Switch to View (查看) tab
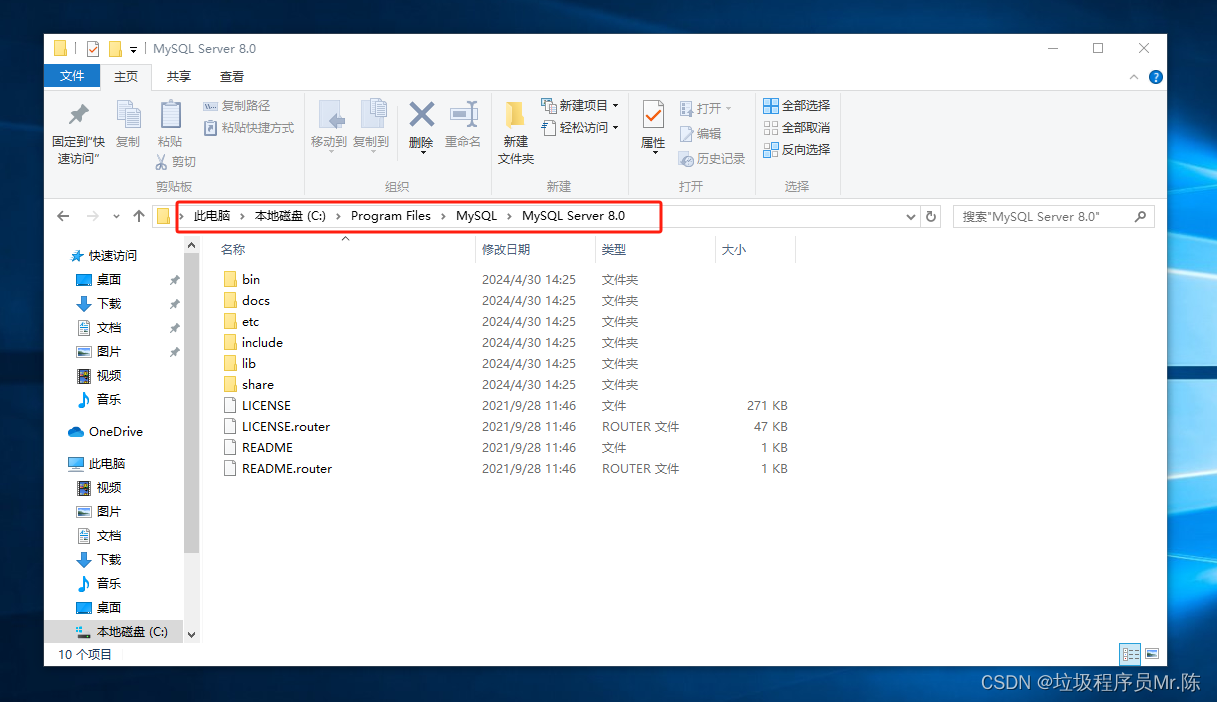 232,76
